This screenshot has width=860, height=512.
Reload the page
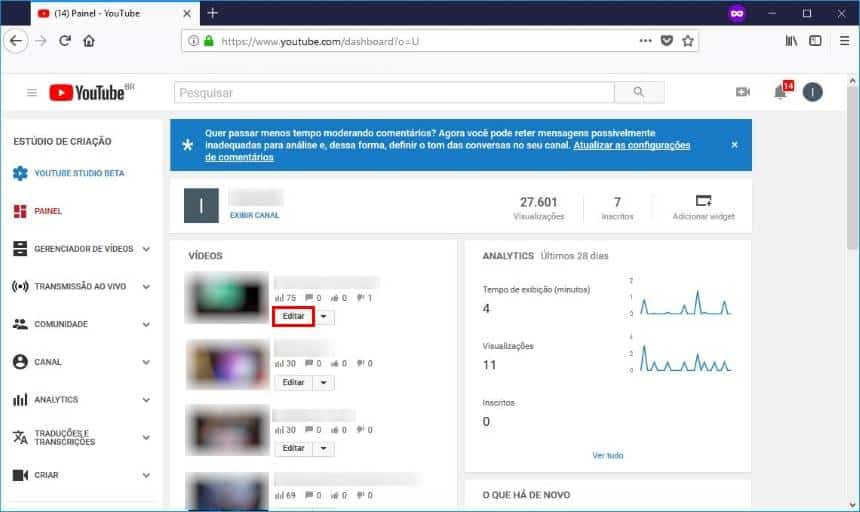(x=65, y=41)
